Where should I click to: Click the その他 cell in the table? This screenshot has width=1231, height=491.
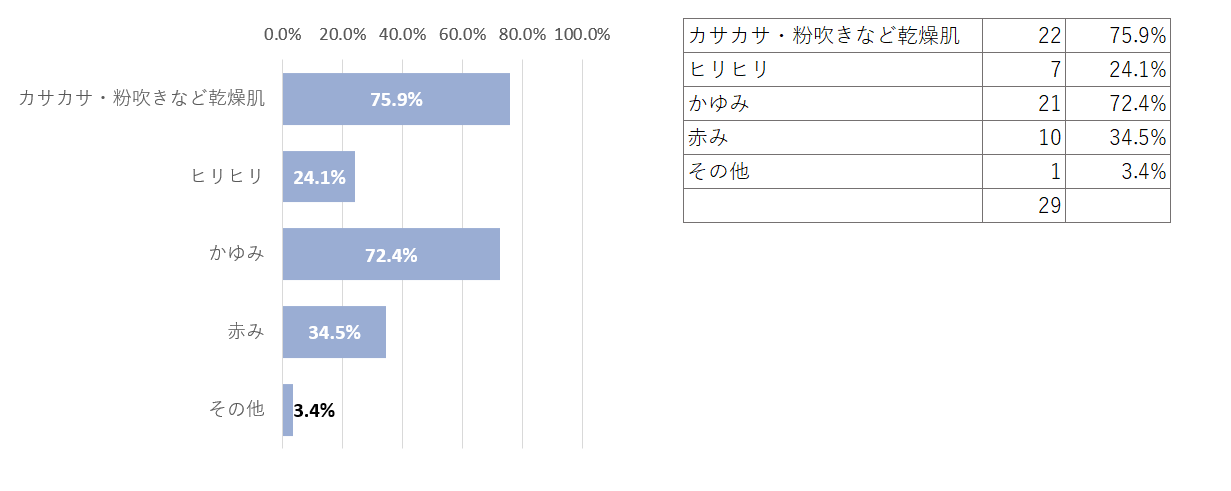832,172
